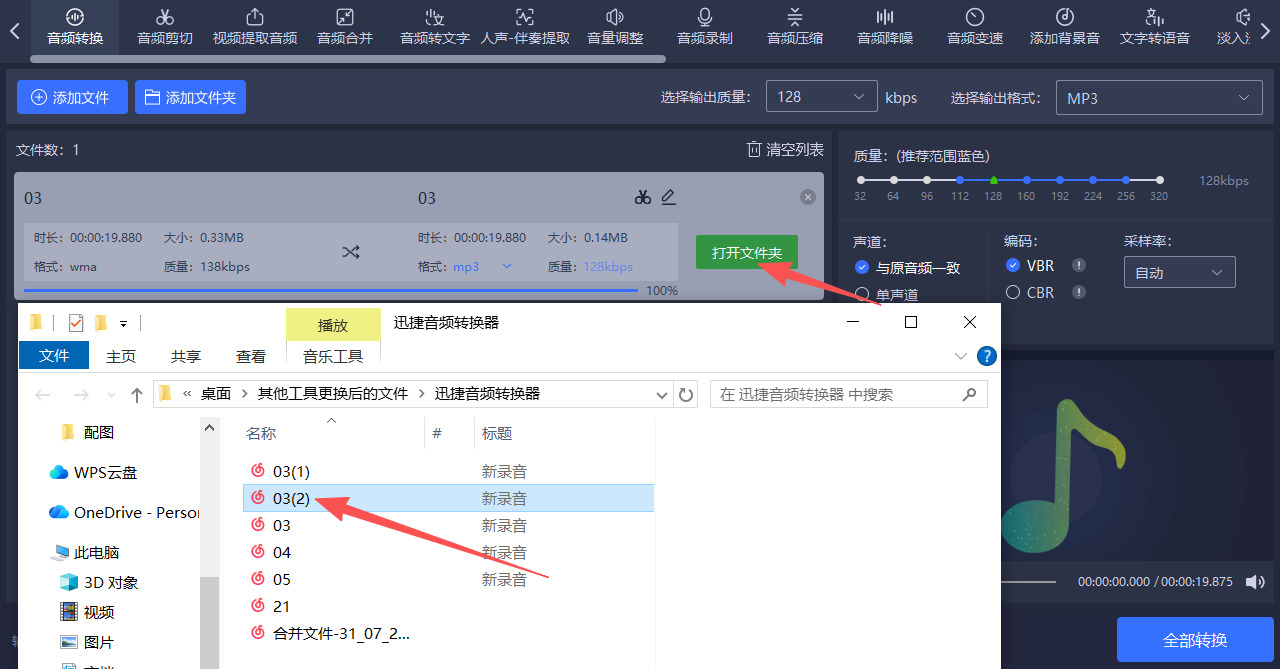
Task: Select 3D 对象 in the navigation pane
Action: point(100,582)
